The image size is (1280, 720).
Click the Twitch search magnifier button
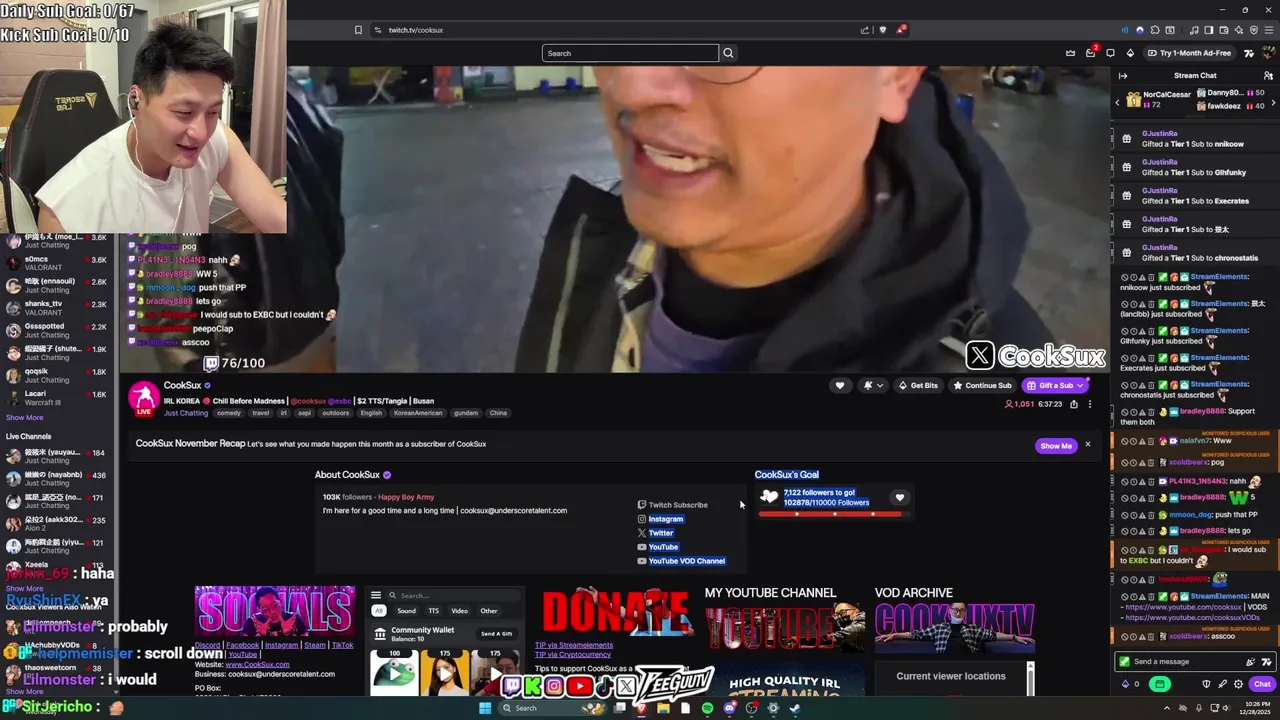point(728,53)
